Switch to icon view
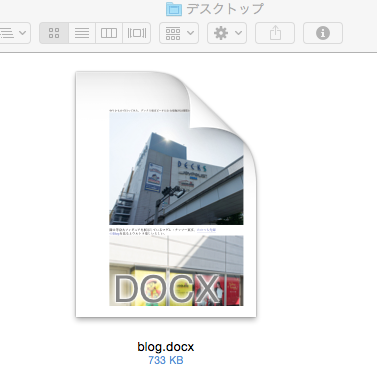The image size is (377, 387). coord(54,33)
